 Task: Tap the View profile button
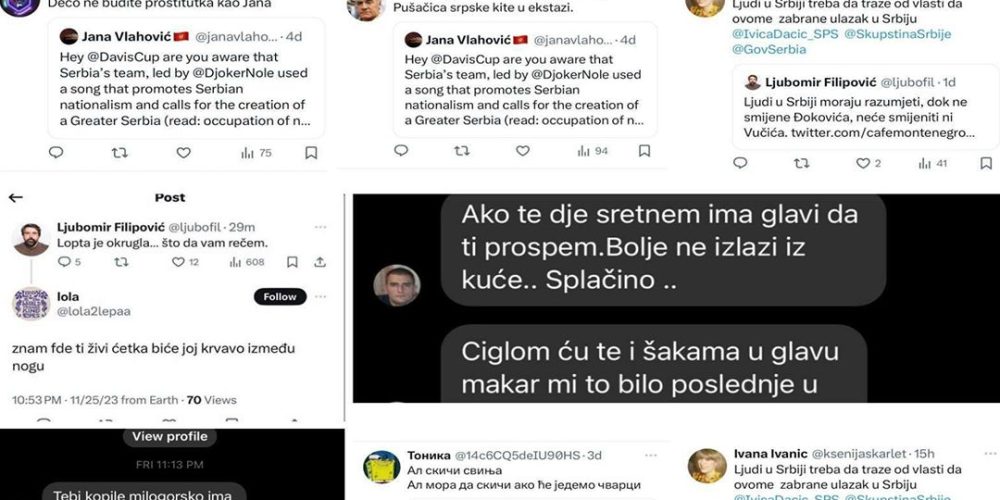pos(170,436)
